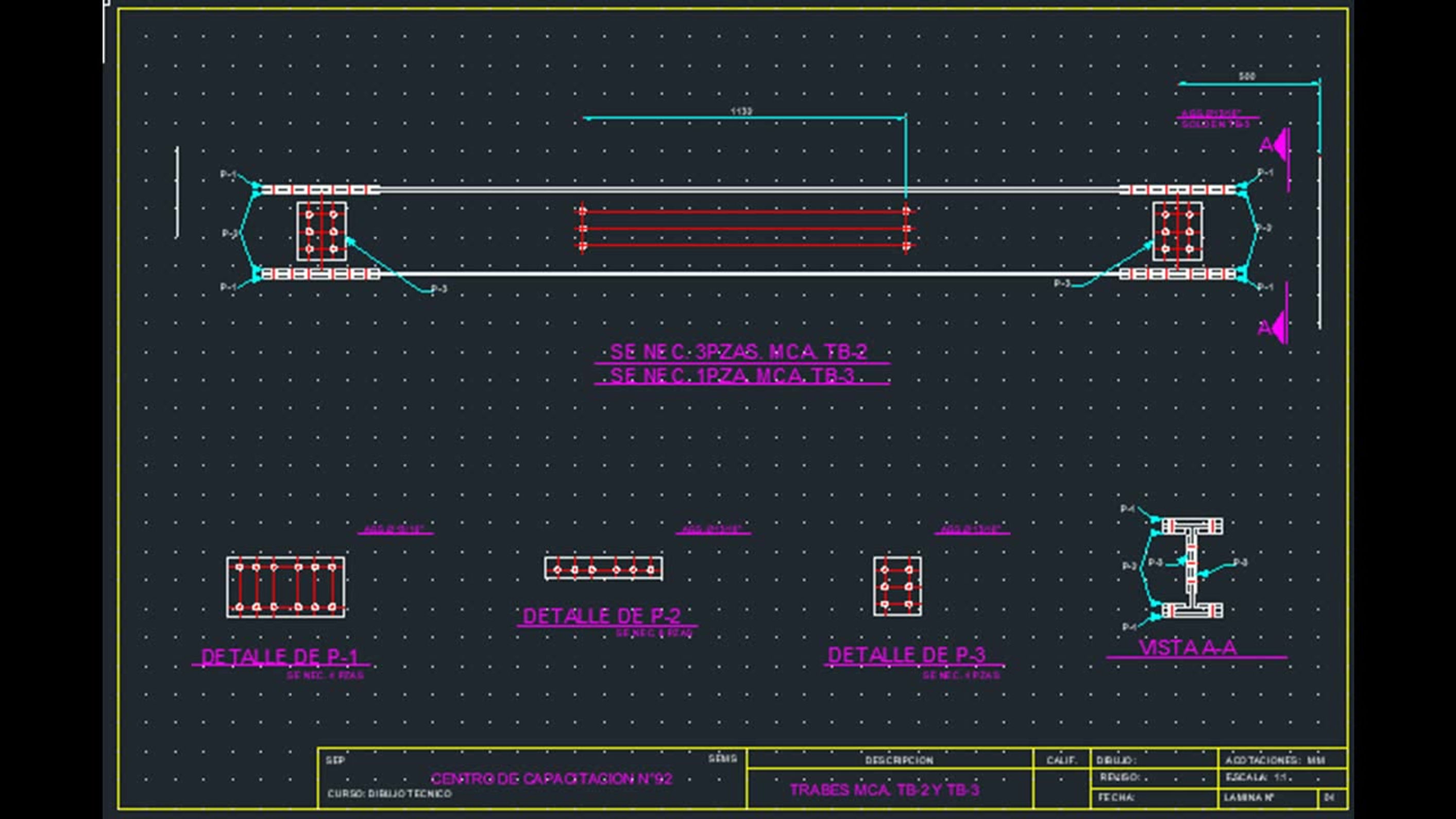
Task: Select the lower section arrow marked A
Action: click(x=1274, y=327)
